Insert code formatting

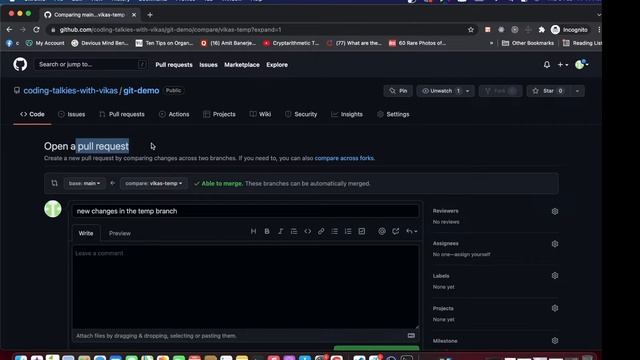pos(307,231)
